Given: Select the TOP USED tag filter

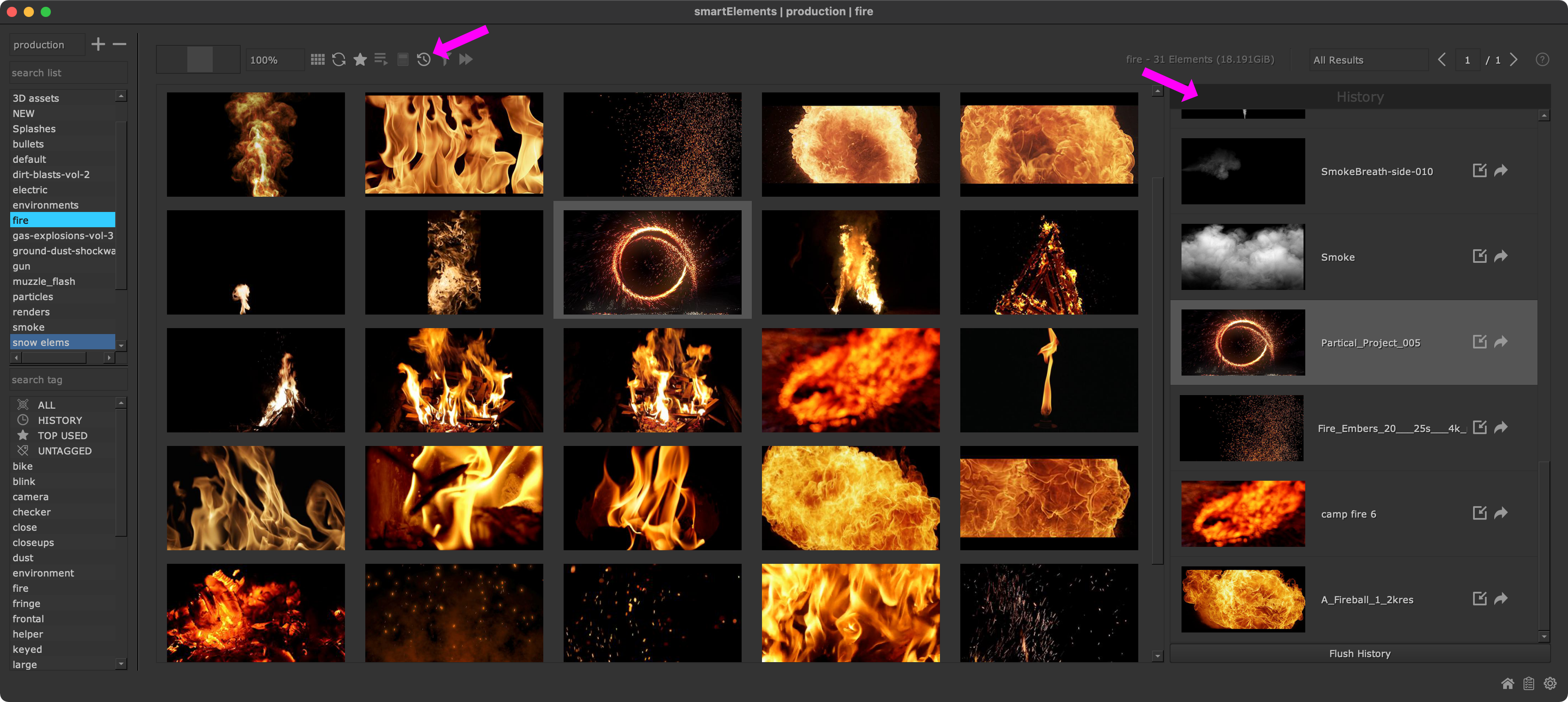Looking at the screenshot, I should tap(62, 435).
